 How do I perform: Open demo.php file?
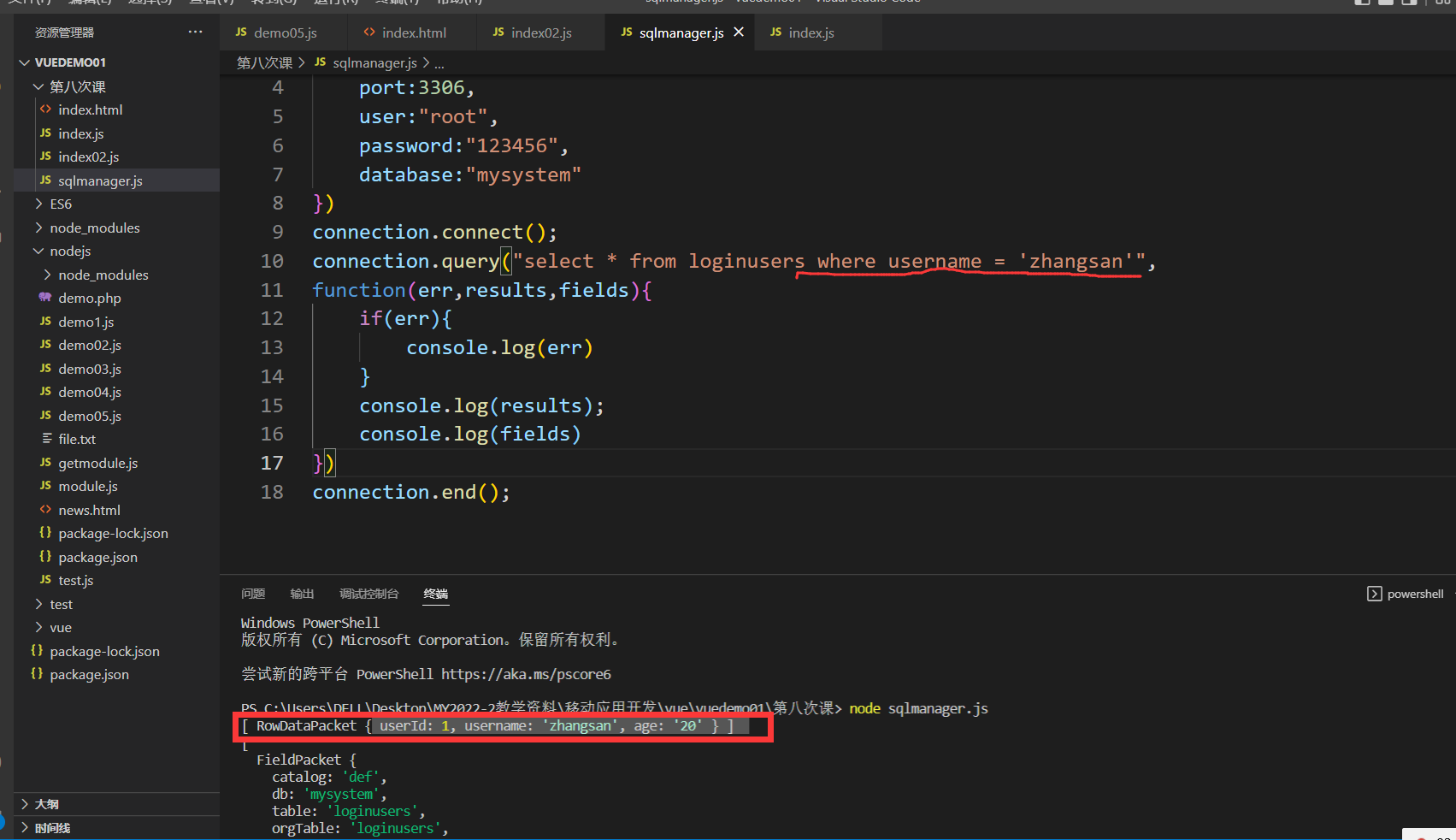point(116,298)
